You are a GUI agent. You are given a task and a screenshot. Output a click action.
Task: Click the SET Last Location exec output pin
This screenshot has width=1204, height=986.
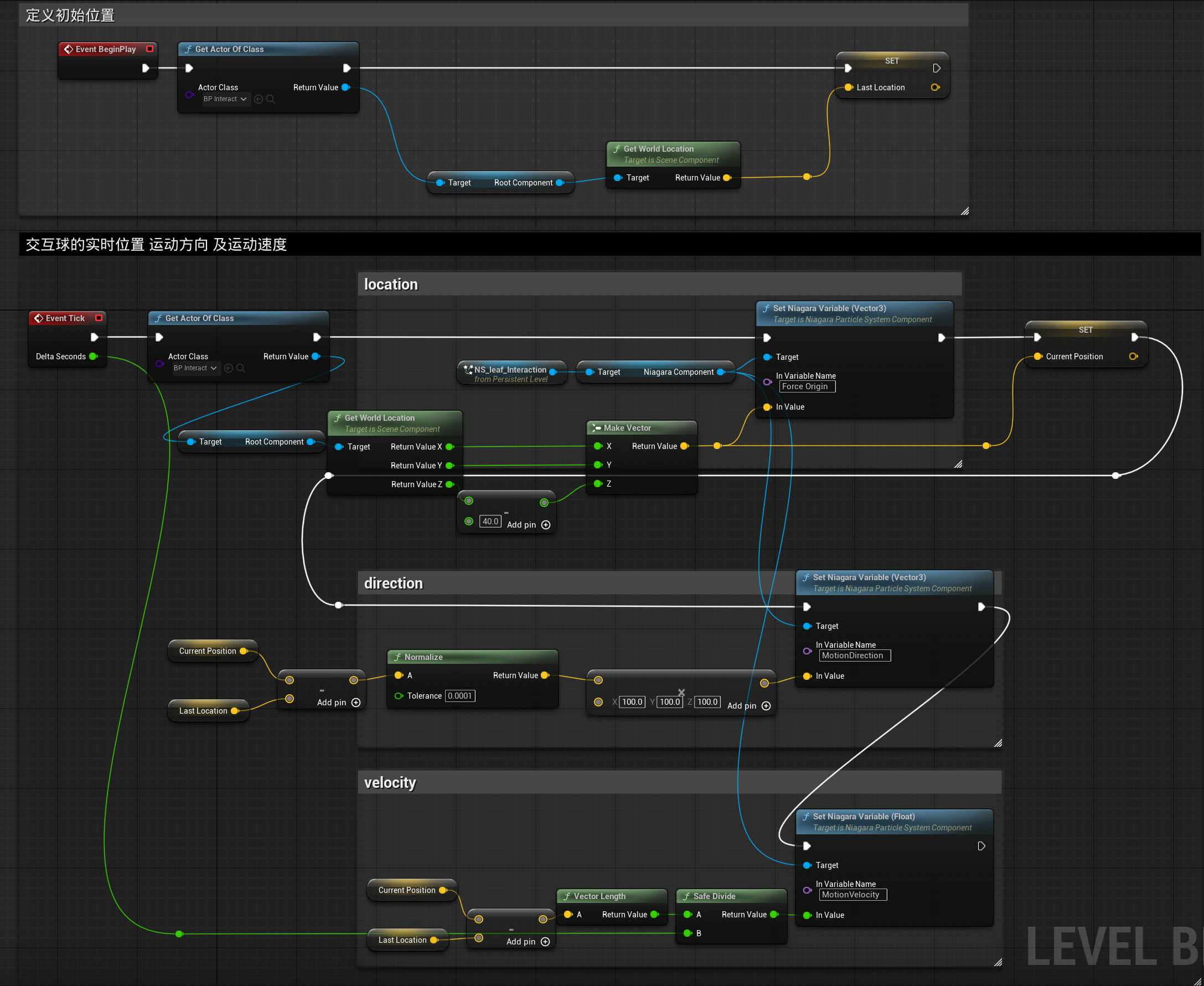click(x=937, y=68)
